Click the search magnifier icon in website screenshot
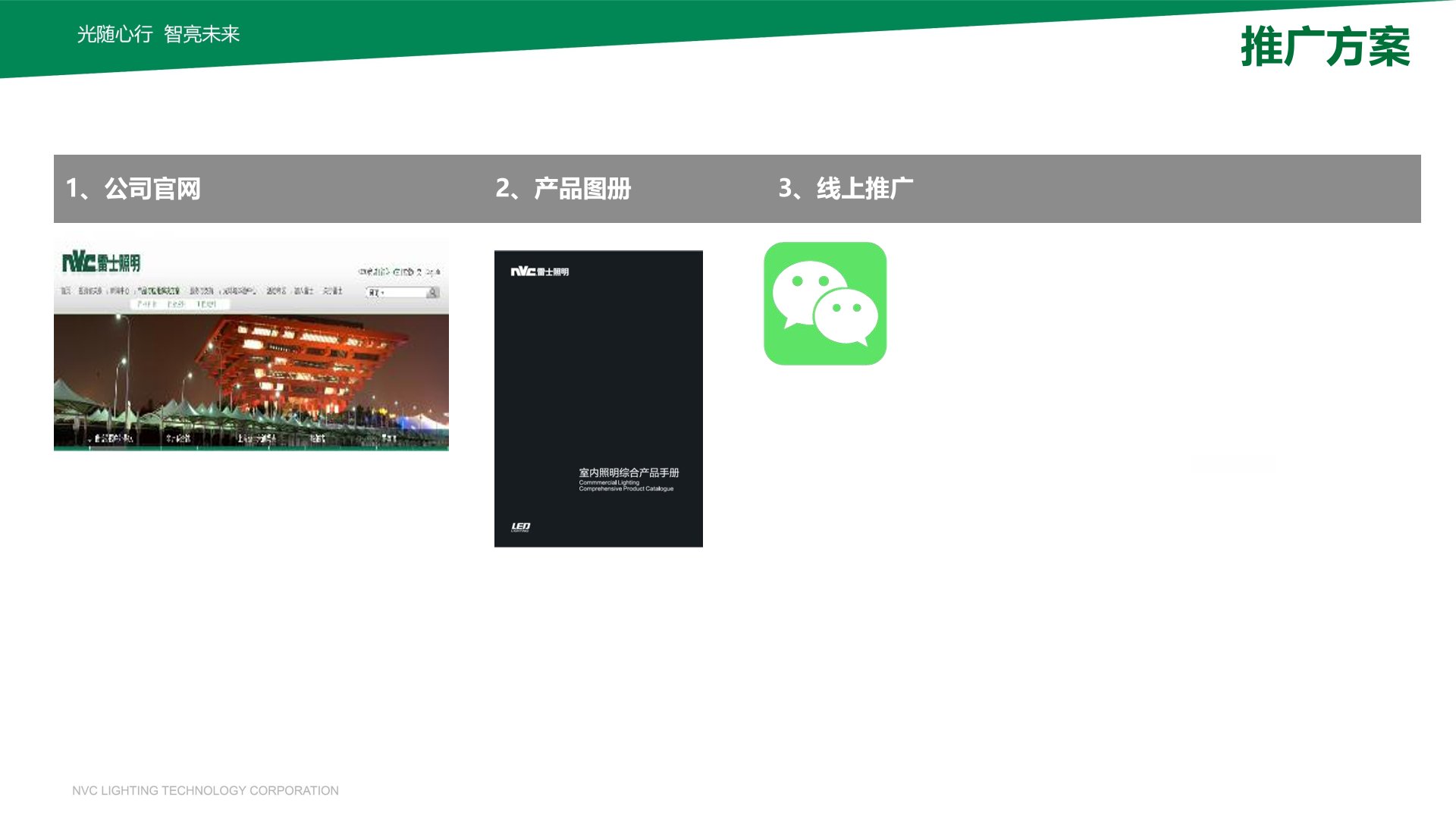 (x=432, y=292)
